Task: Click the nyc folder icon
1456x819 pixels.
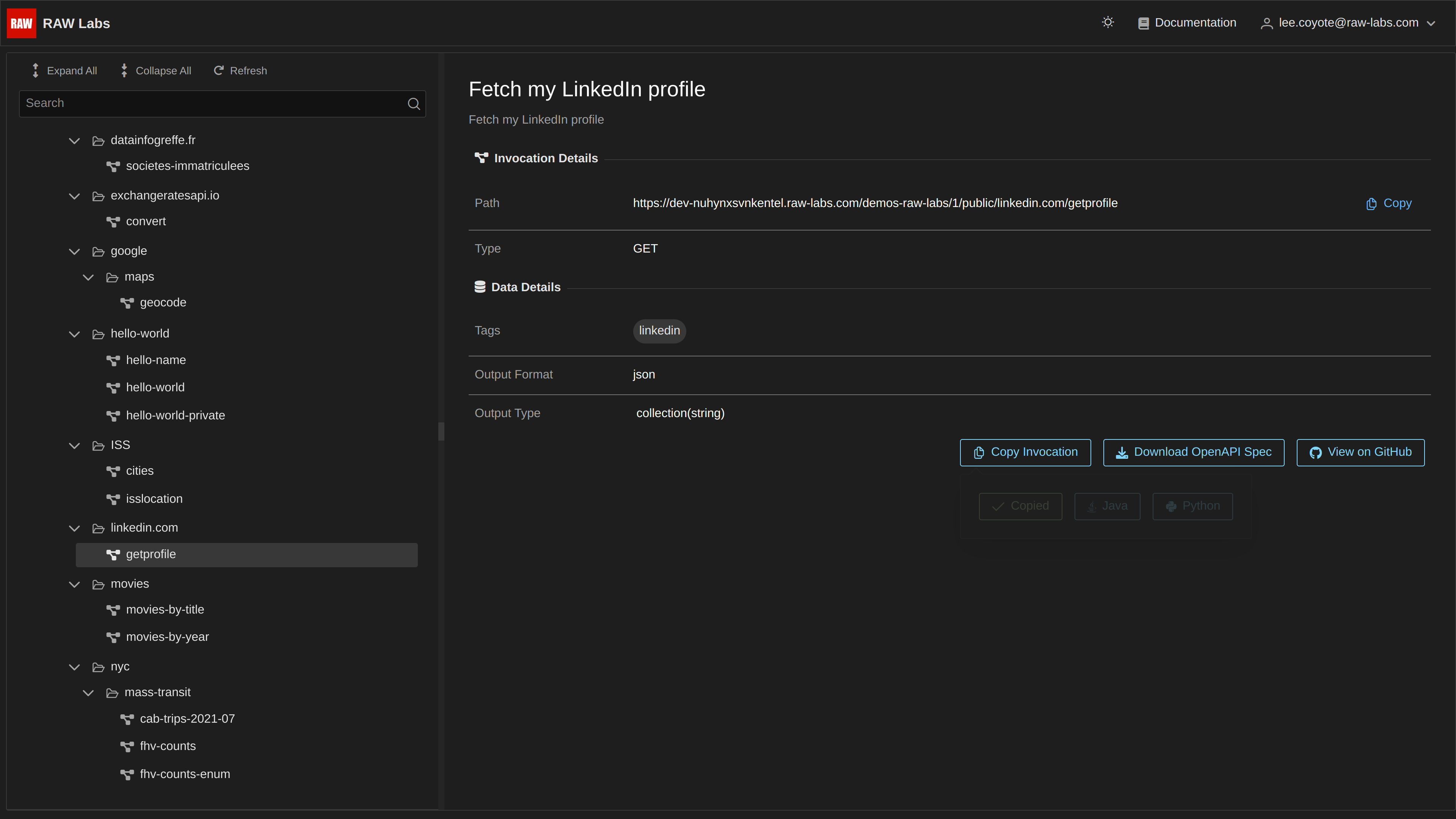Action: 98,667
